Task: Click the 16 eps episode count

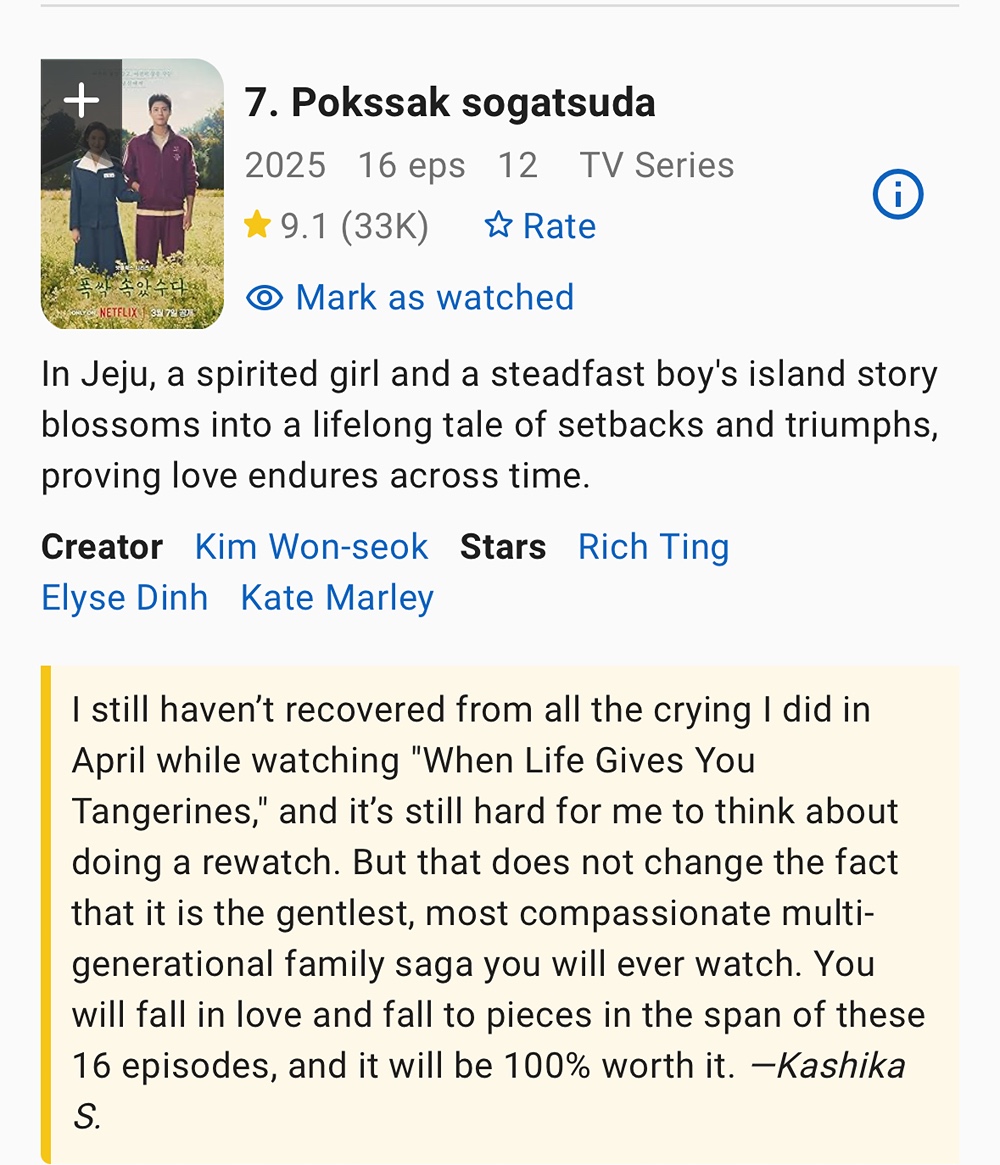Action: point(411,165)
